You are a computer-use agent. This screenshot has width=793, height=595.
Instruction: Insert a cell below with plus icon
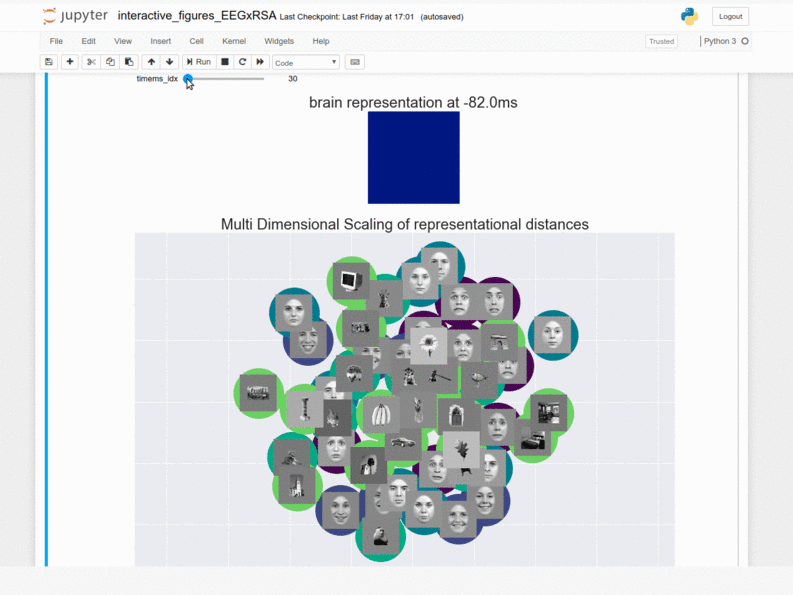pyautogui.click(x=69, y=62)
